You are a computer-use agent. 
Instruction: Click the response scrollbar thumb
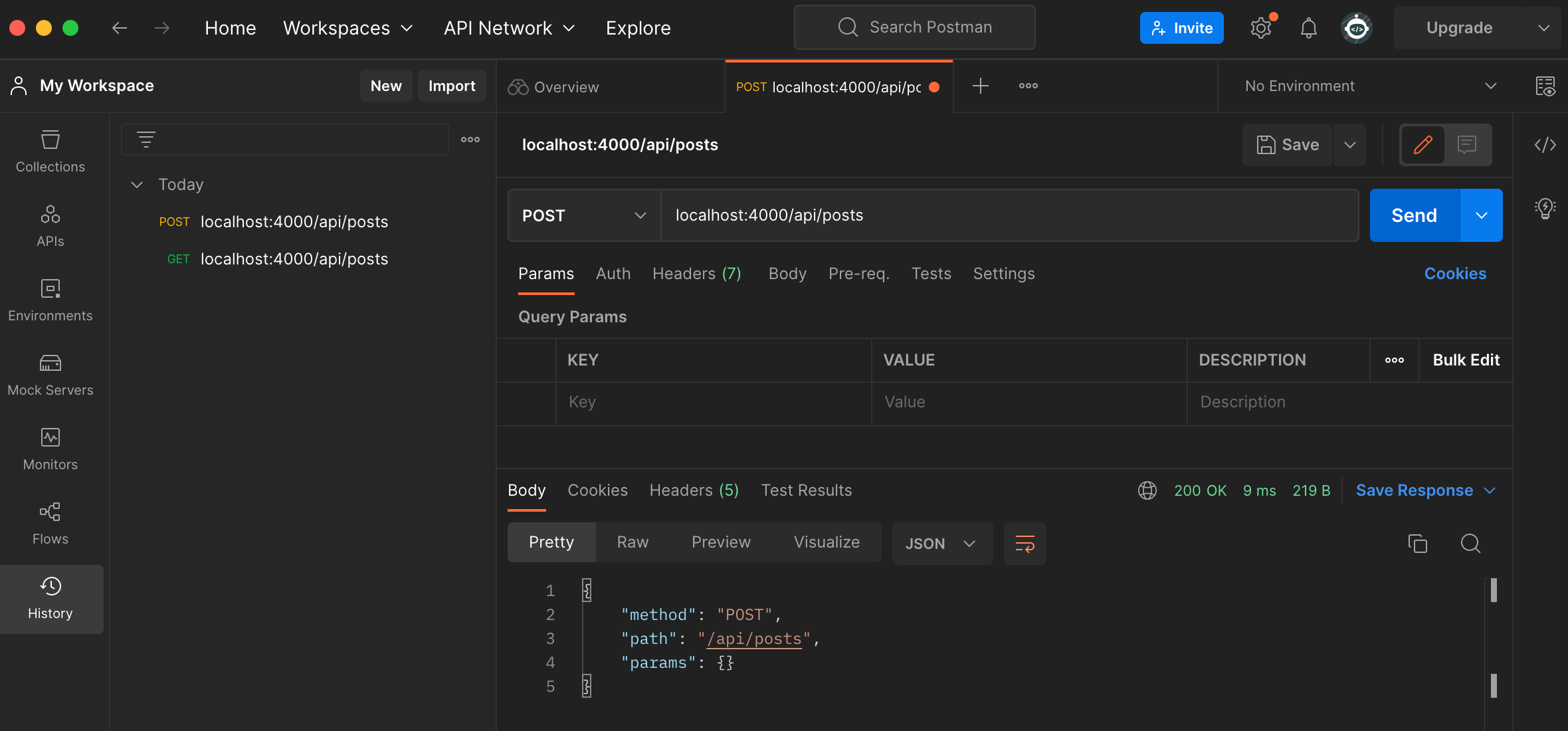point(1494,590)
